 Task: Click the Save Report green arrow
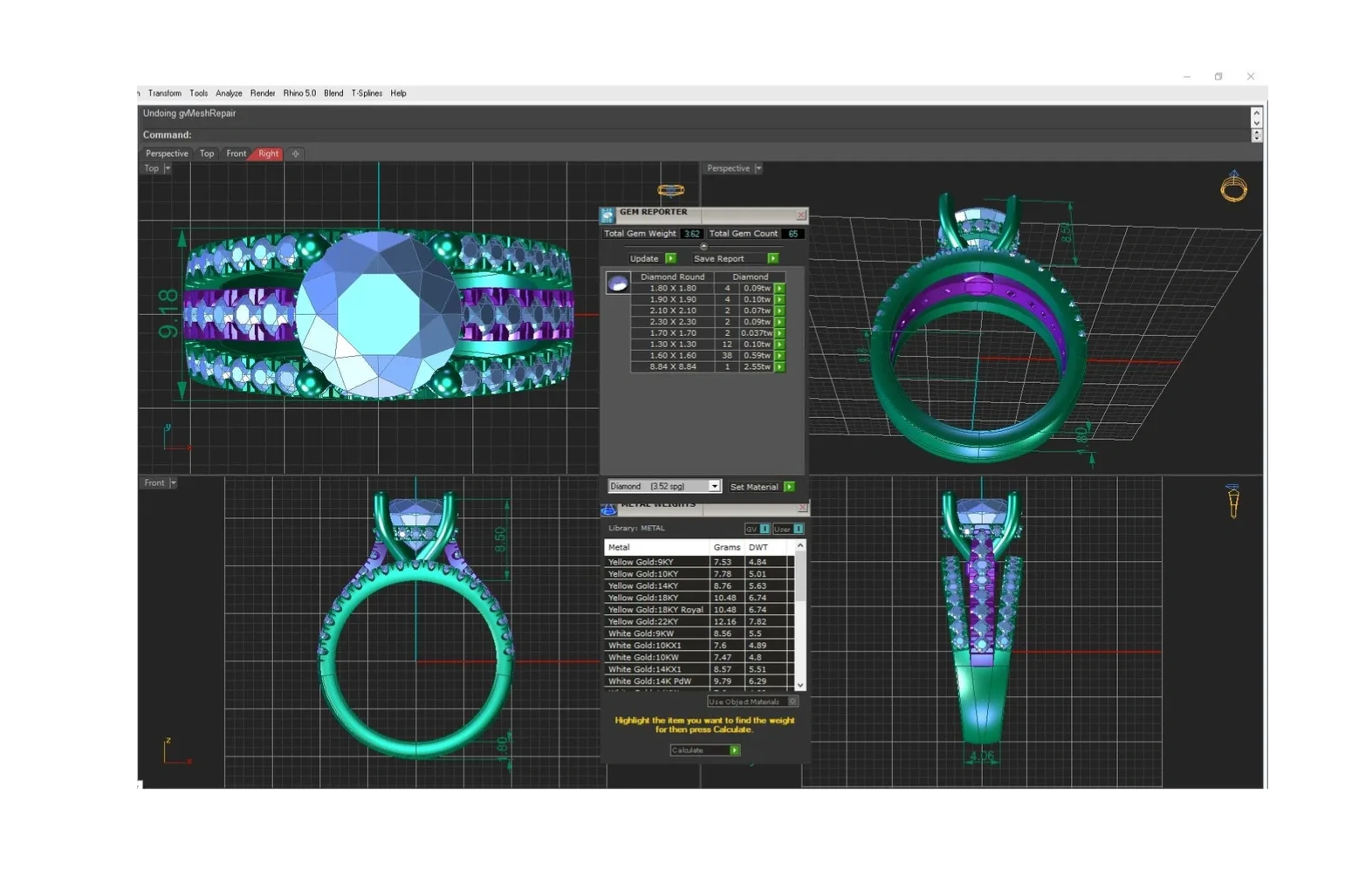[772, 258]
